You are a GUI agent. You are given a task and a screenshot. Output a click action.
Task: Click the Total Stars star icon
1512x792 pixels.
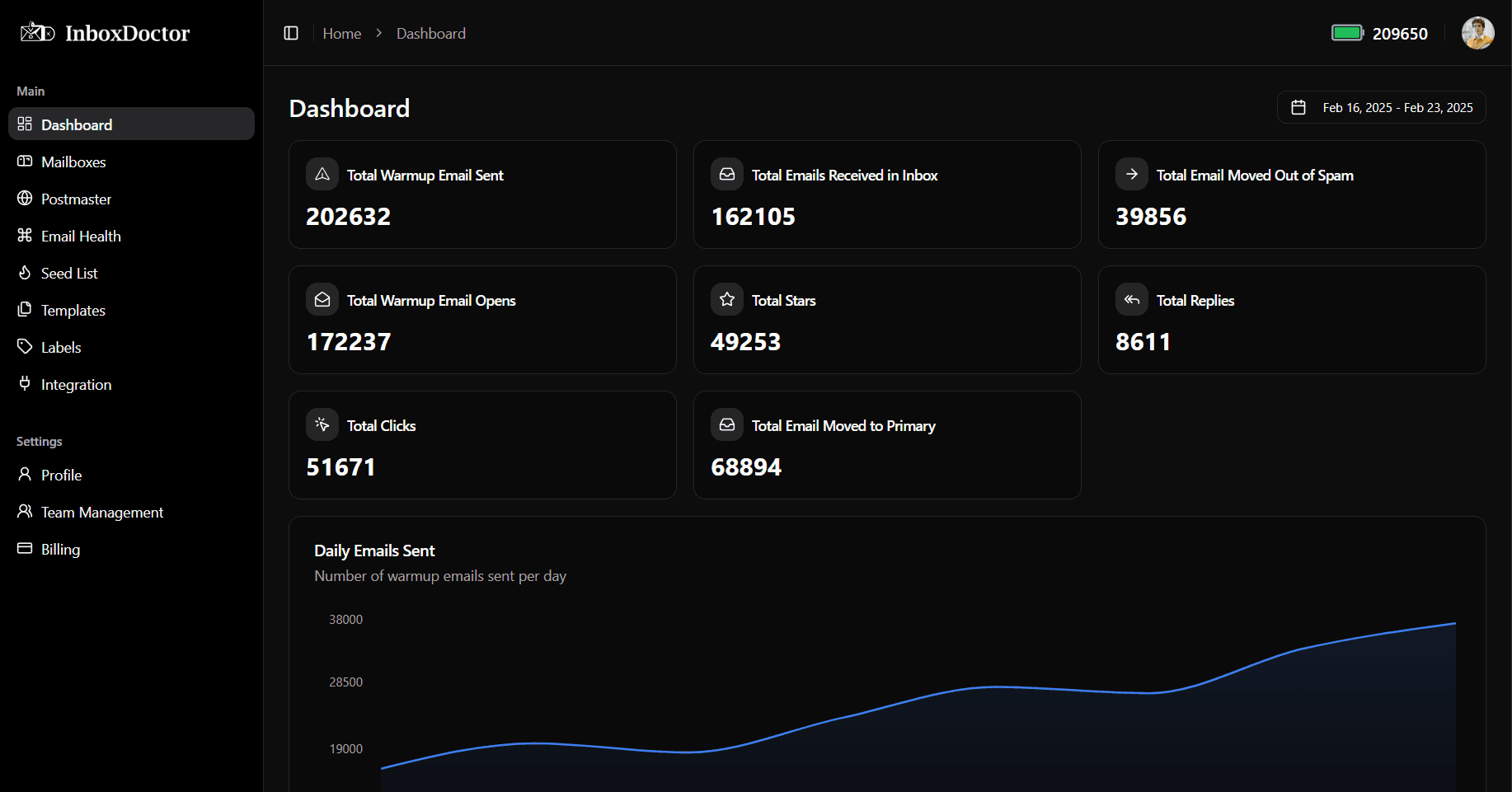[727, 299]
